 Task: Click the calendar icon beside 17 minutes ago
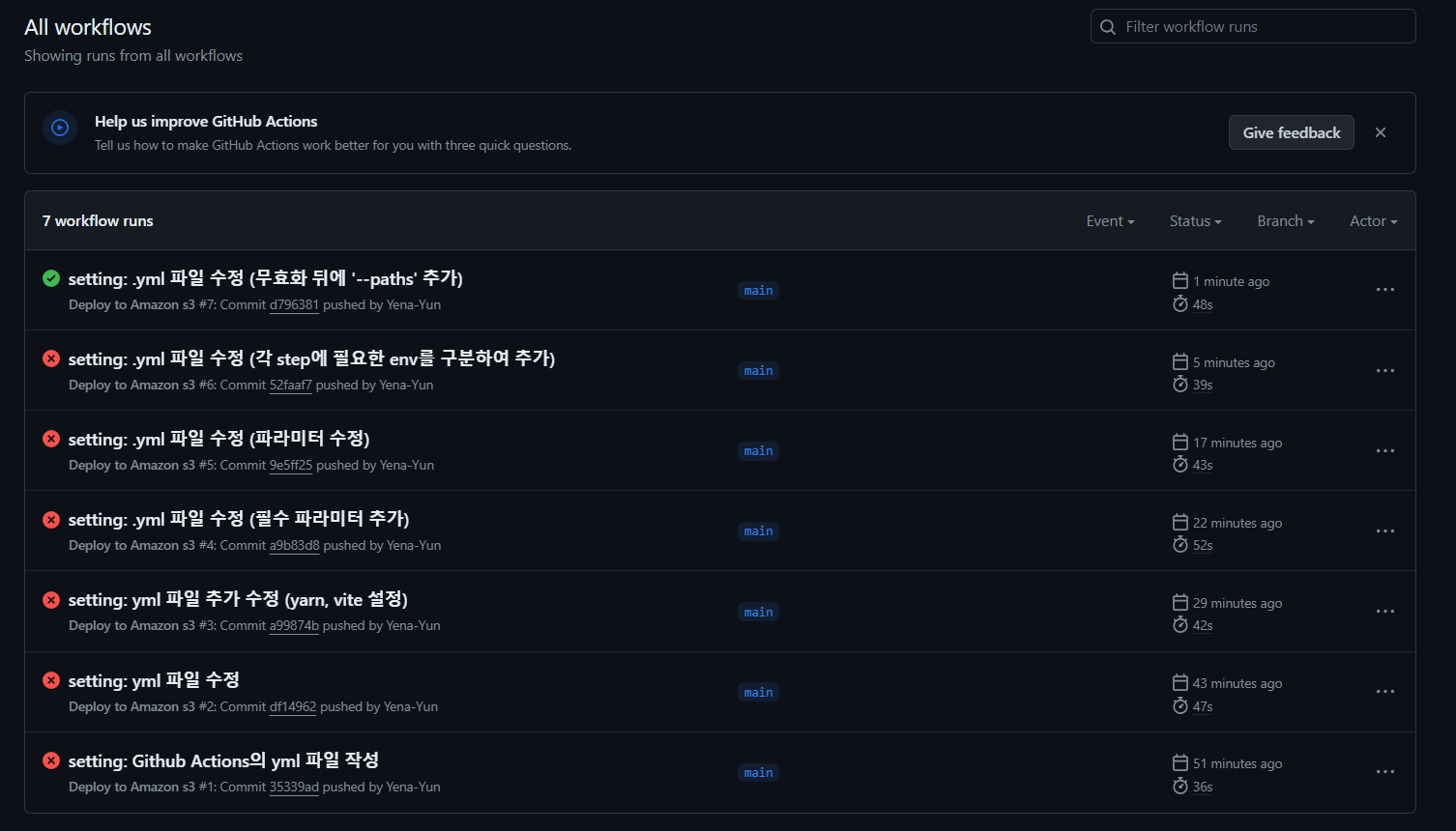click(x=1180, y=442)
